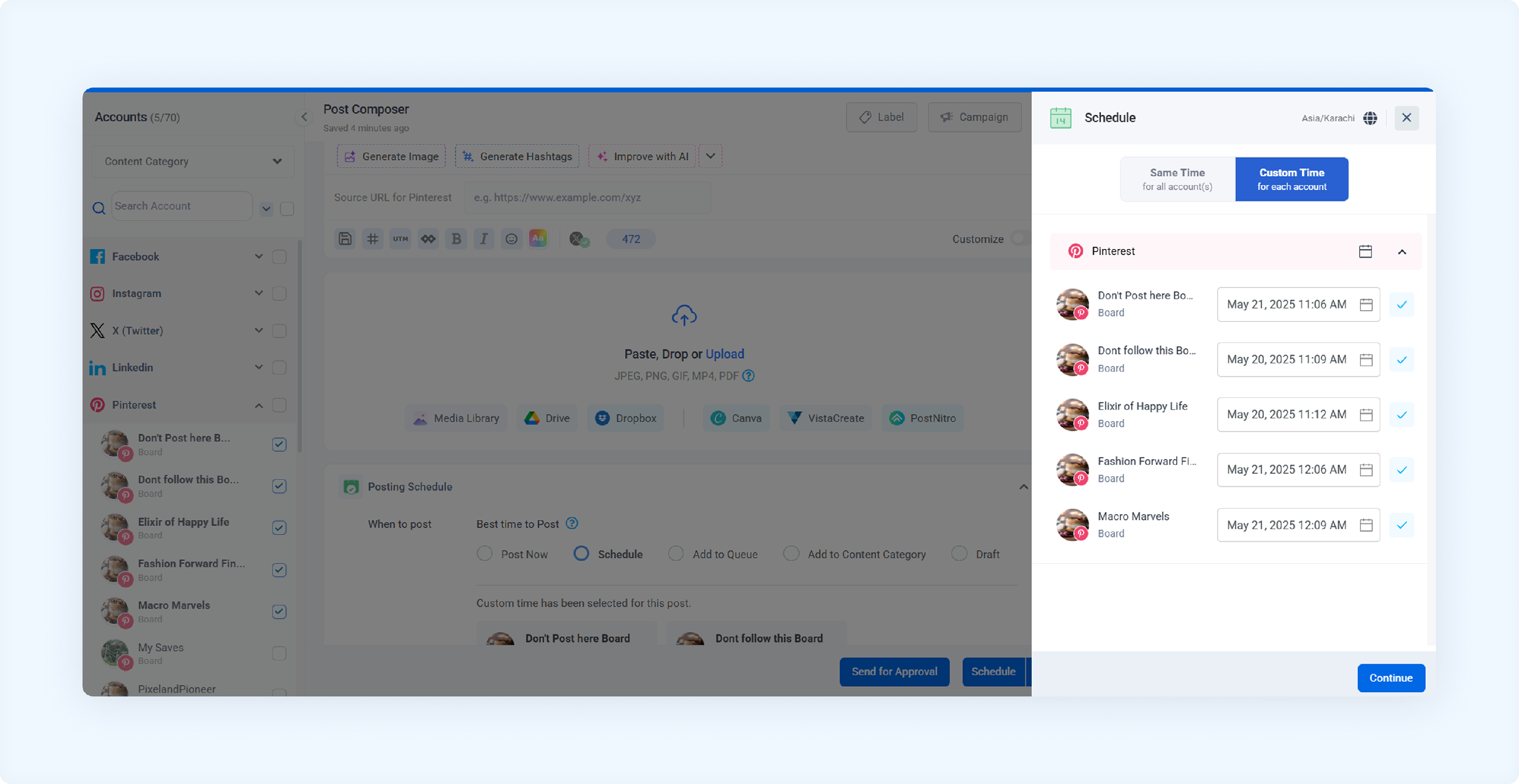Click the hashtag icon in editor toolbar

coord(373,239)
